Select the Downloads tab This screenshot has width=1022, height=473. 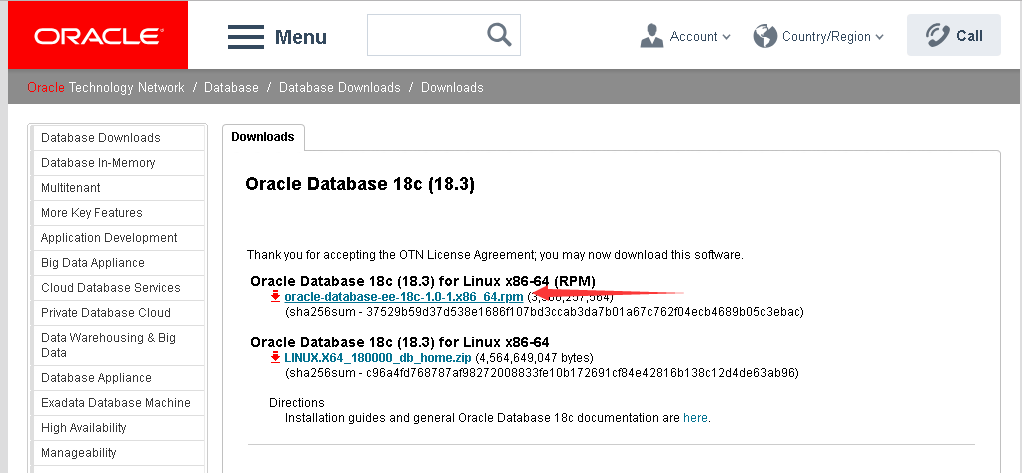pyautogui.click(x=263, y=137)
